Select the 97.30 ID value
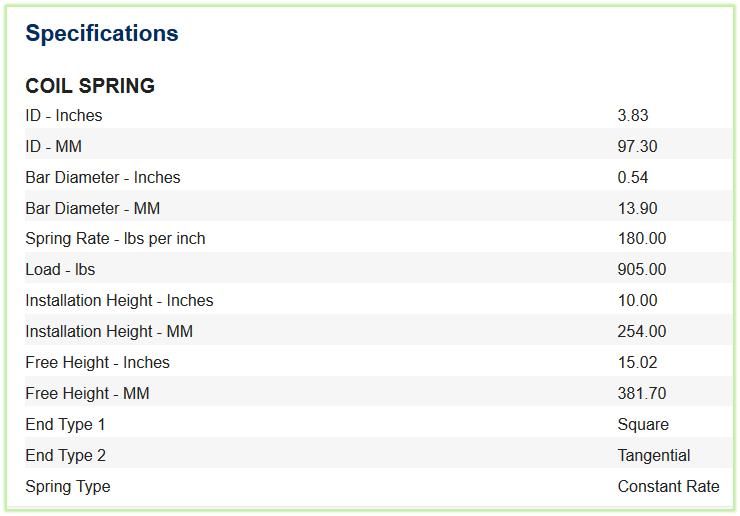740x516 pixels. point(637,146)
